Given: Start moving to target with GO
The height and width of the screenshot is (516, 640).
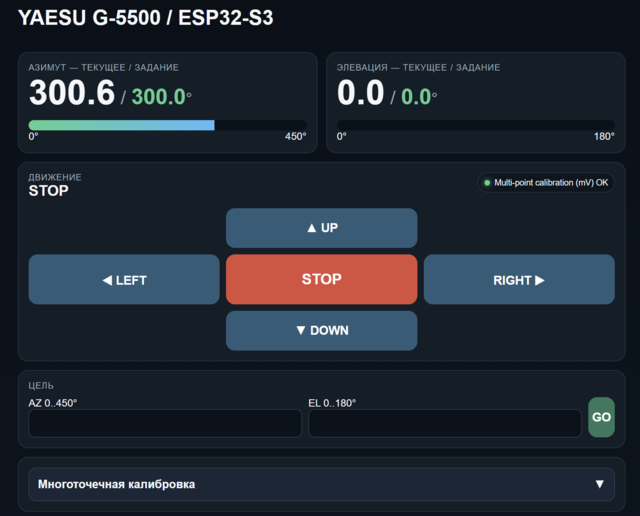Looking at the screenshot, I should coord(601,417).
